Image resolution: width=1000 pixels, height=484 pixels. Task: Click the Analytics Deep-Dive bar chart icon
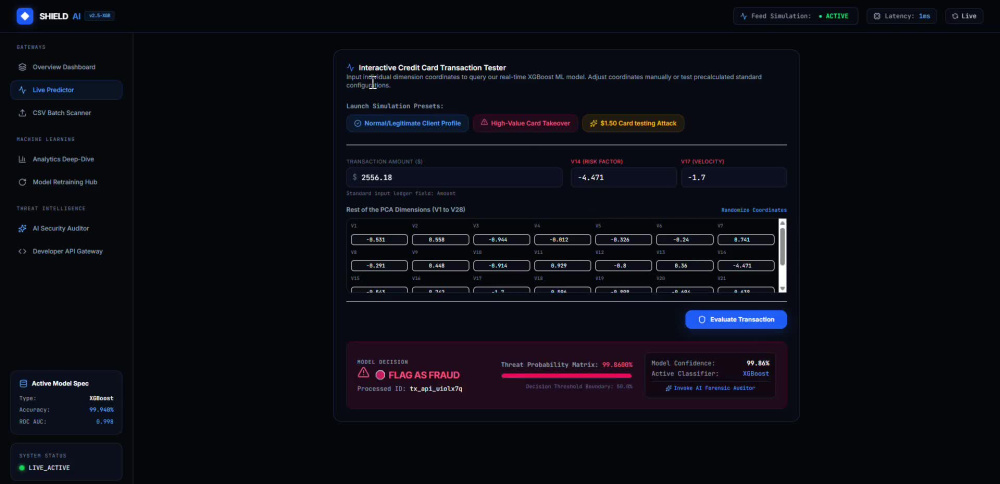pyautogui.click(x=22, y=159)
